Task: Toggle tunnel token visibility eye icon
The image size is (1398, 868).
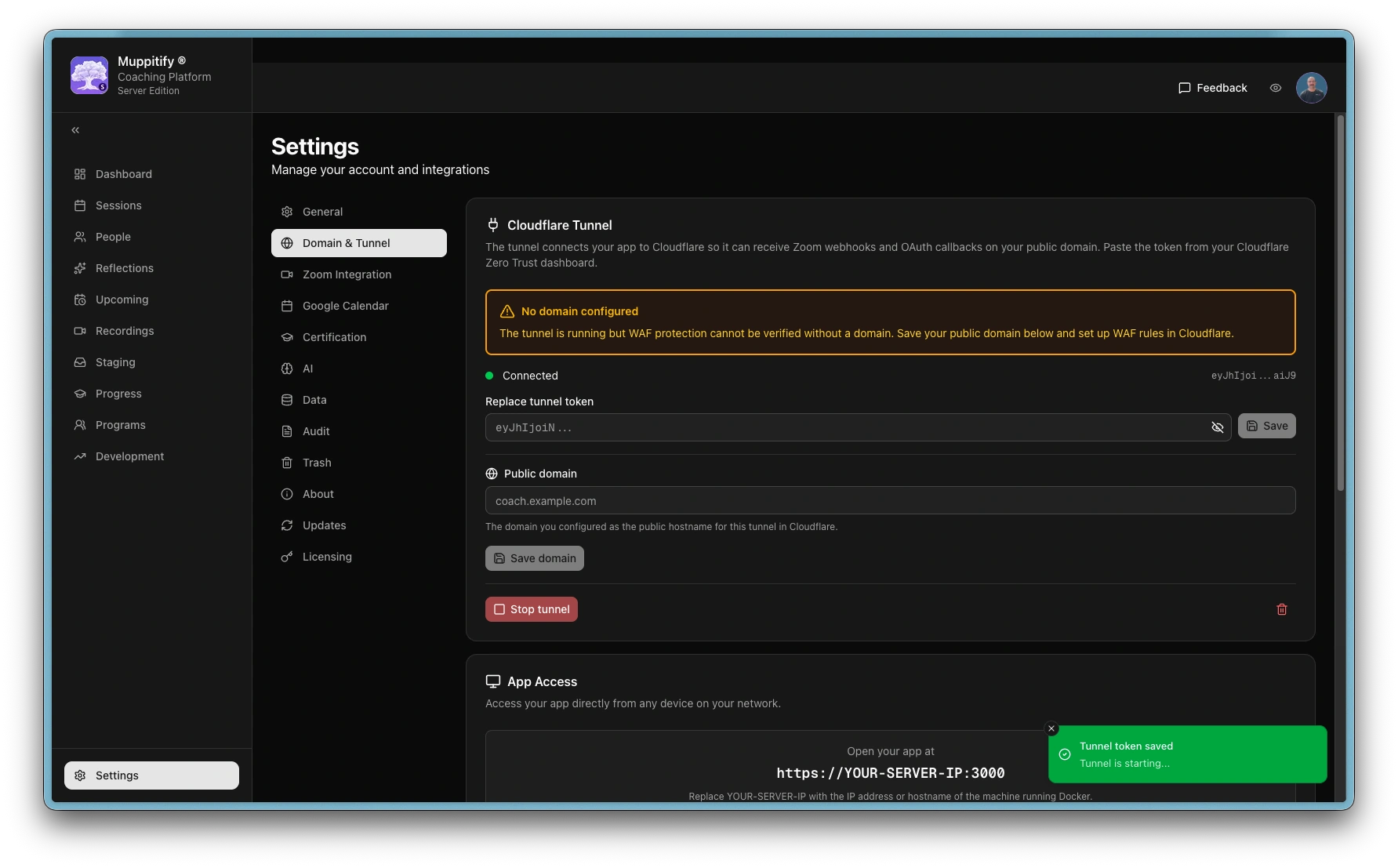Action: [x=1217, y=427]
